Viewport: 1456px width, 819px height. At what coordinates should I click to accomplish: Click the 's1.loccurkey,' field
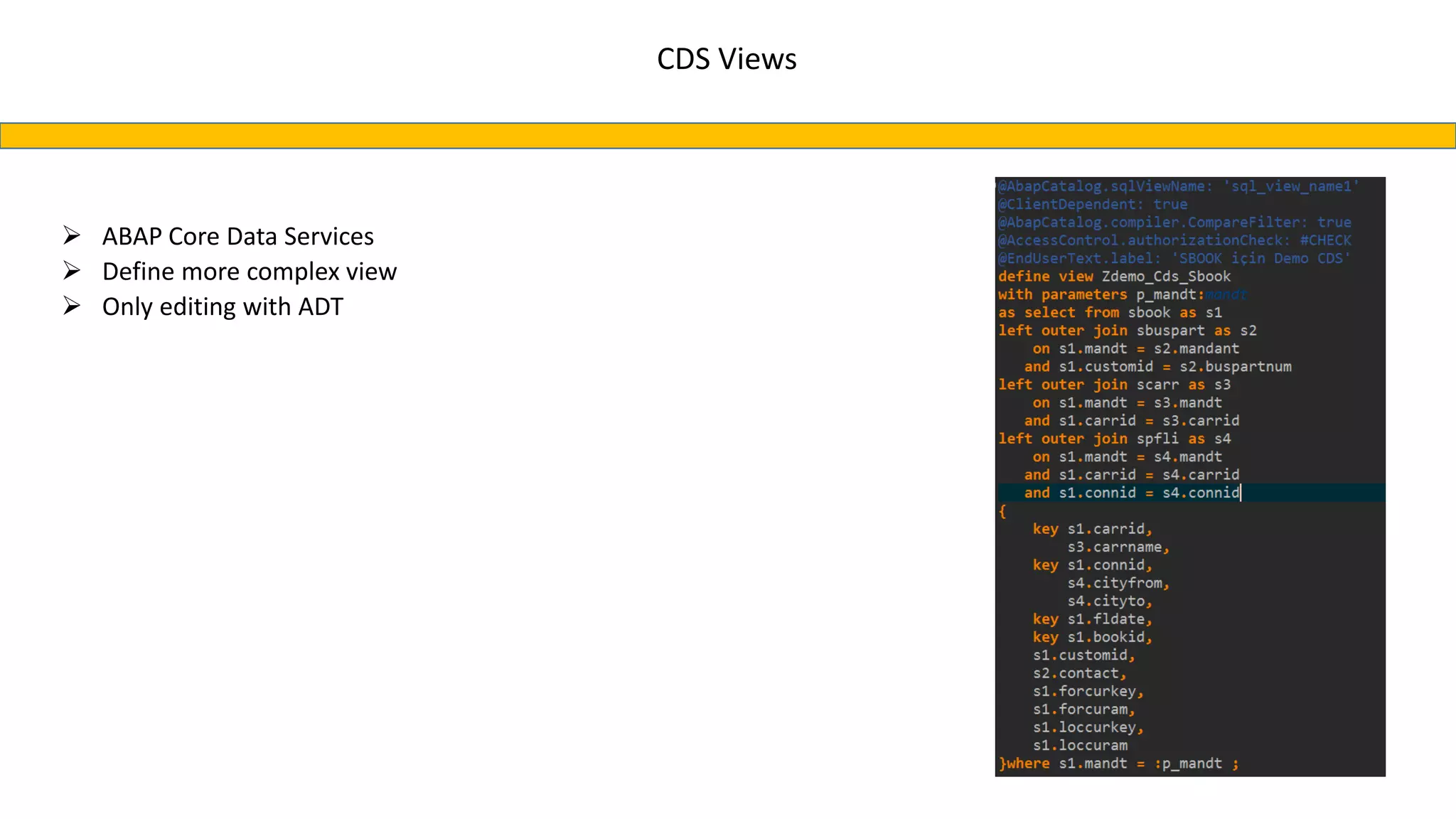coord(1088,727)
